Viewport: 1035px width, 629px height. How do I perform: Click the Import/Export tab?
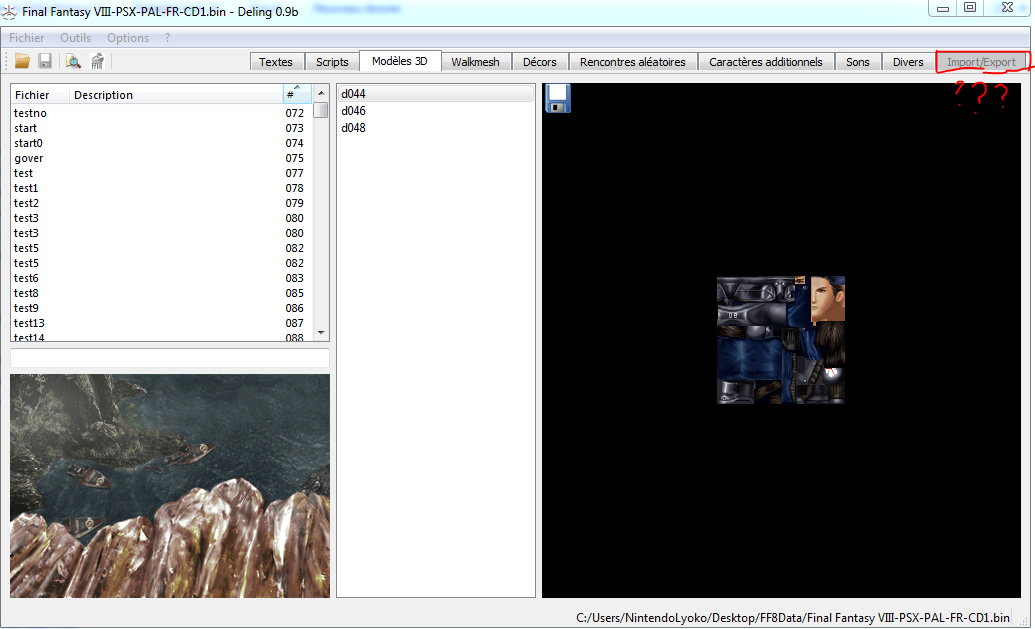tap(981, 62)
